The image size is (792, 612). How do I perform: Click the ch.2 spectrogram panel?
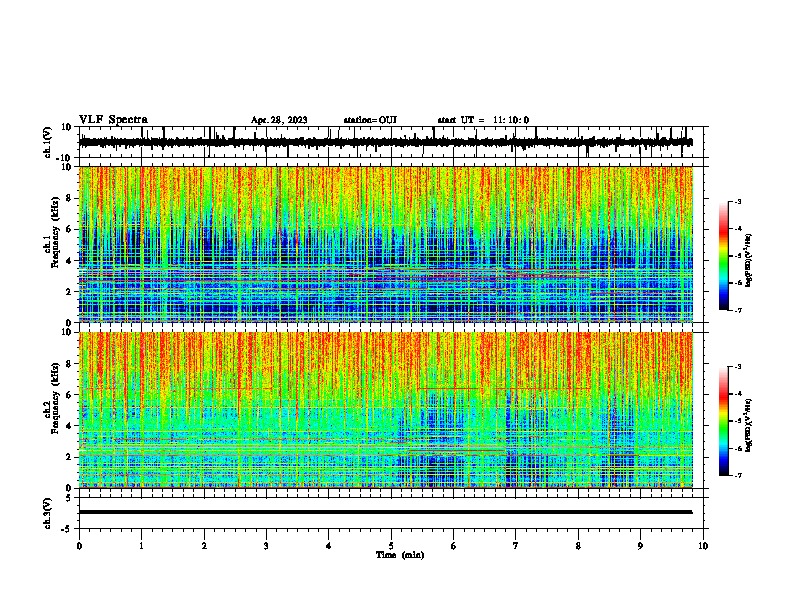click(x=385, y=410)
